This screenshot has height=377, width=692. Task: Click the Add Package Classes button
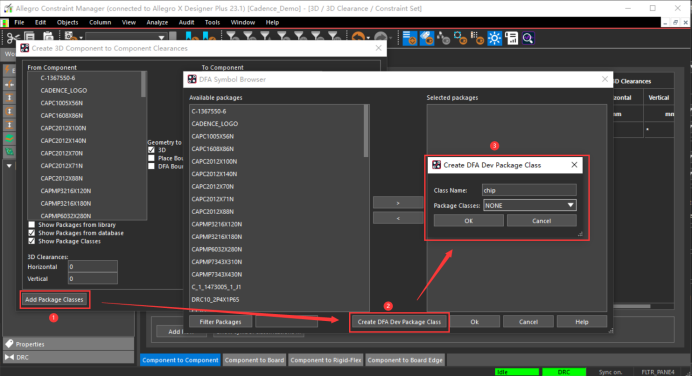click(x=54, y=300)
